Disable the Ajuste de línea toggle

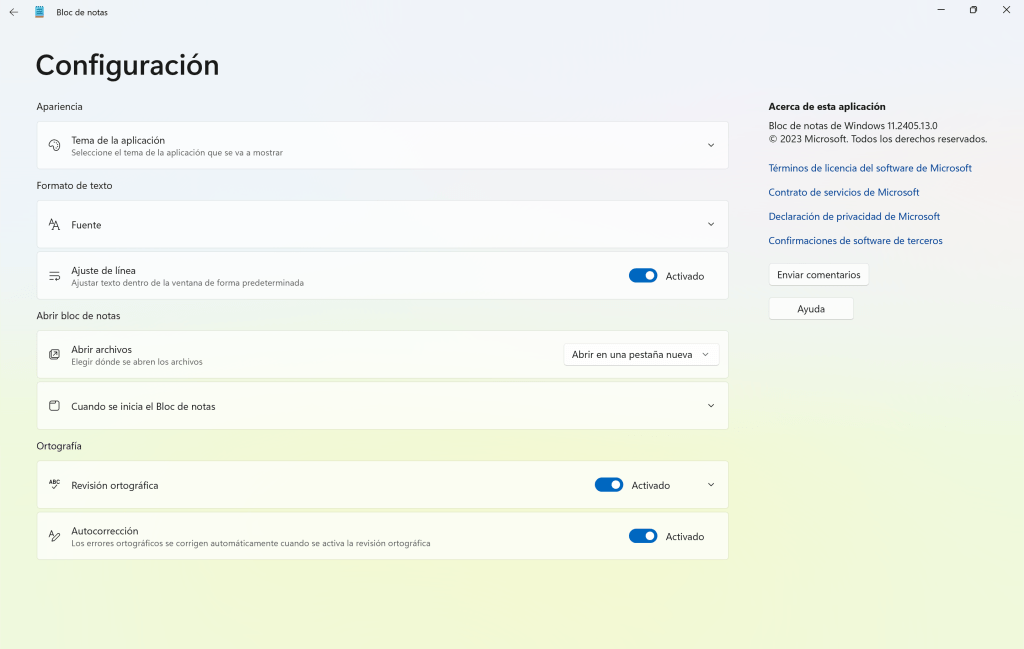tap(643, 276)
